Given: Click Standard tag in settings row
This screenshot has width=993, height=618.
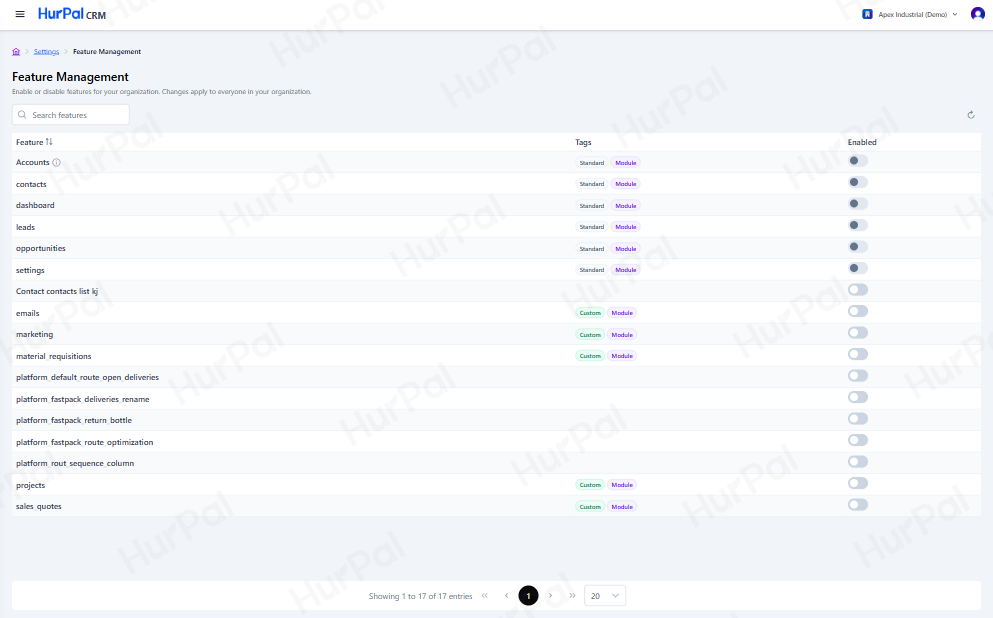Looking at the screenshot, I should (591, 270).
